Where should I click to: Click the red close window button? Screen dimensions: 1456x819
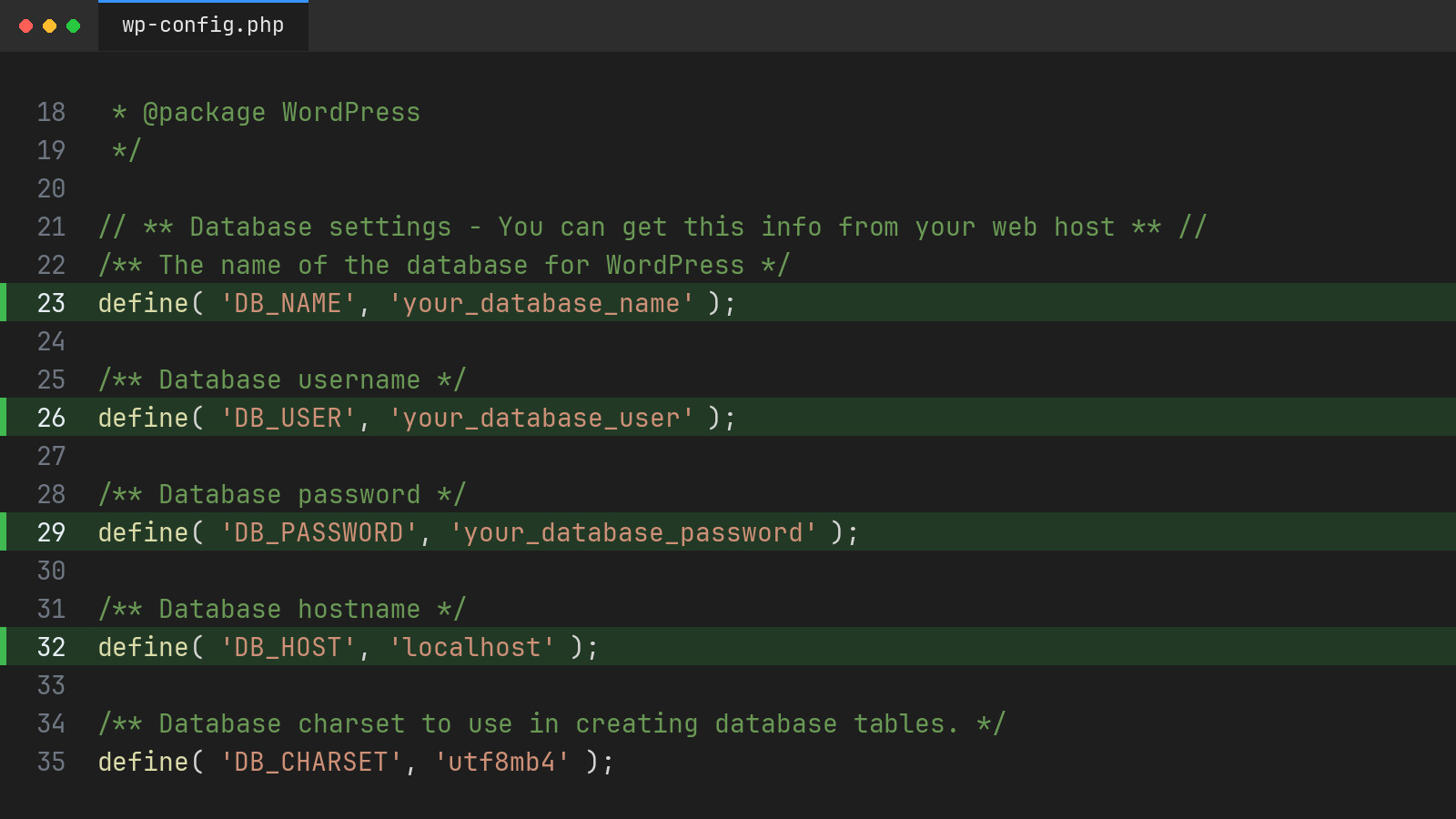pos(26,25)
